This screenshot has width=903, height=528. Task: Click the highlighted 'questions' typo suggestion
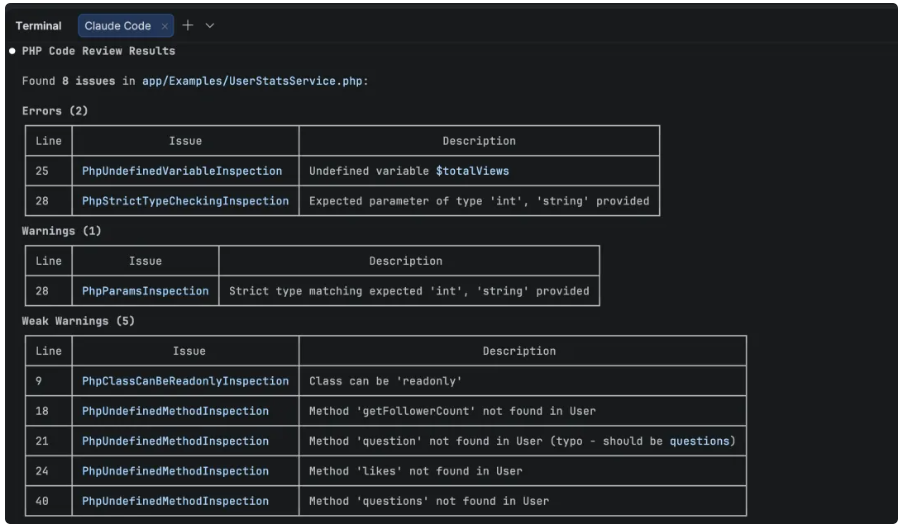(x=699, y=441)
